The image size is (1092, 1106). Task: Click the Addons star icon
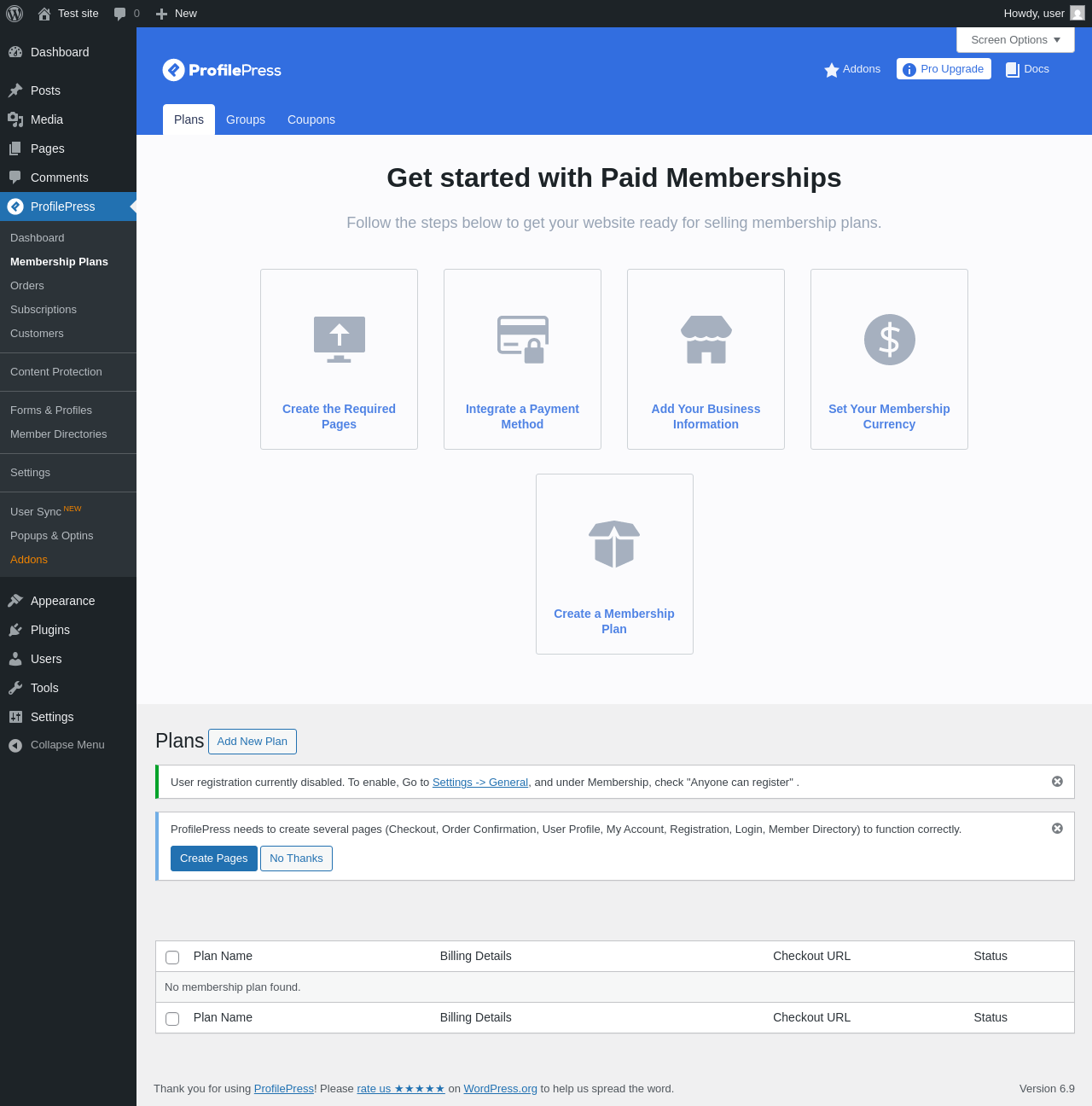(832, 70)
